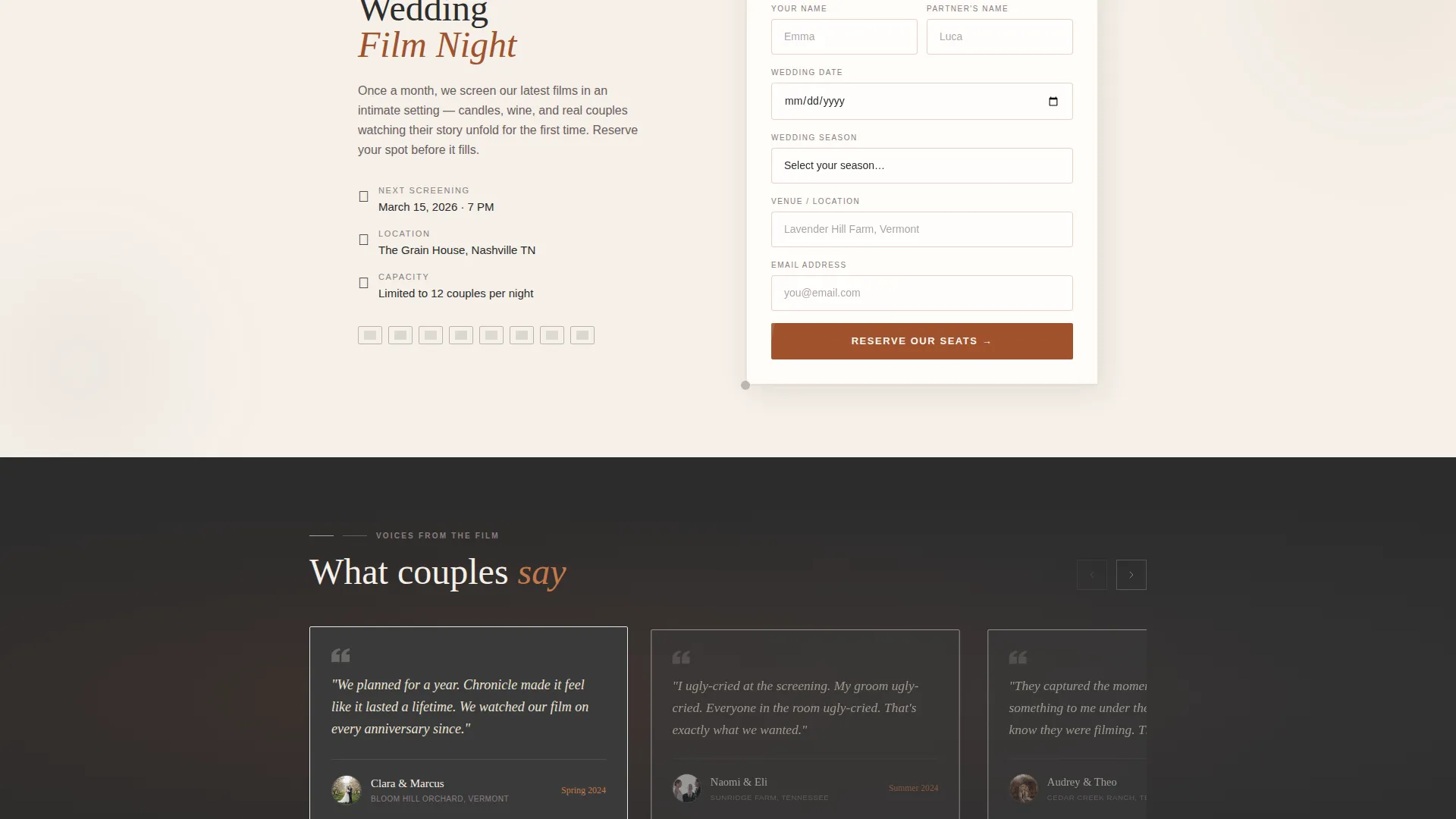The image size is (1456, 819).
Task: Open the calendar picker in Wedding Date
Action: 1053,102
